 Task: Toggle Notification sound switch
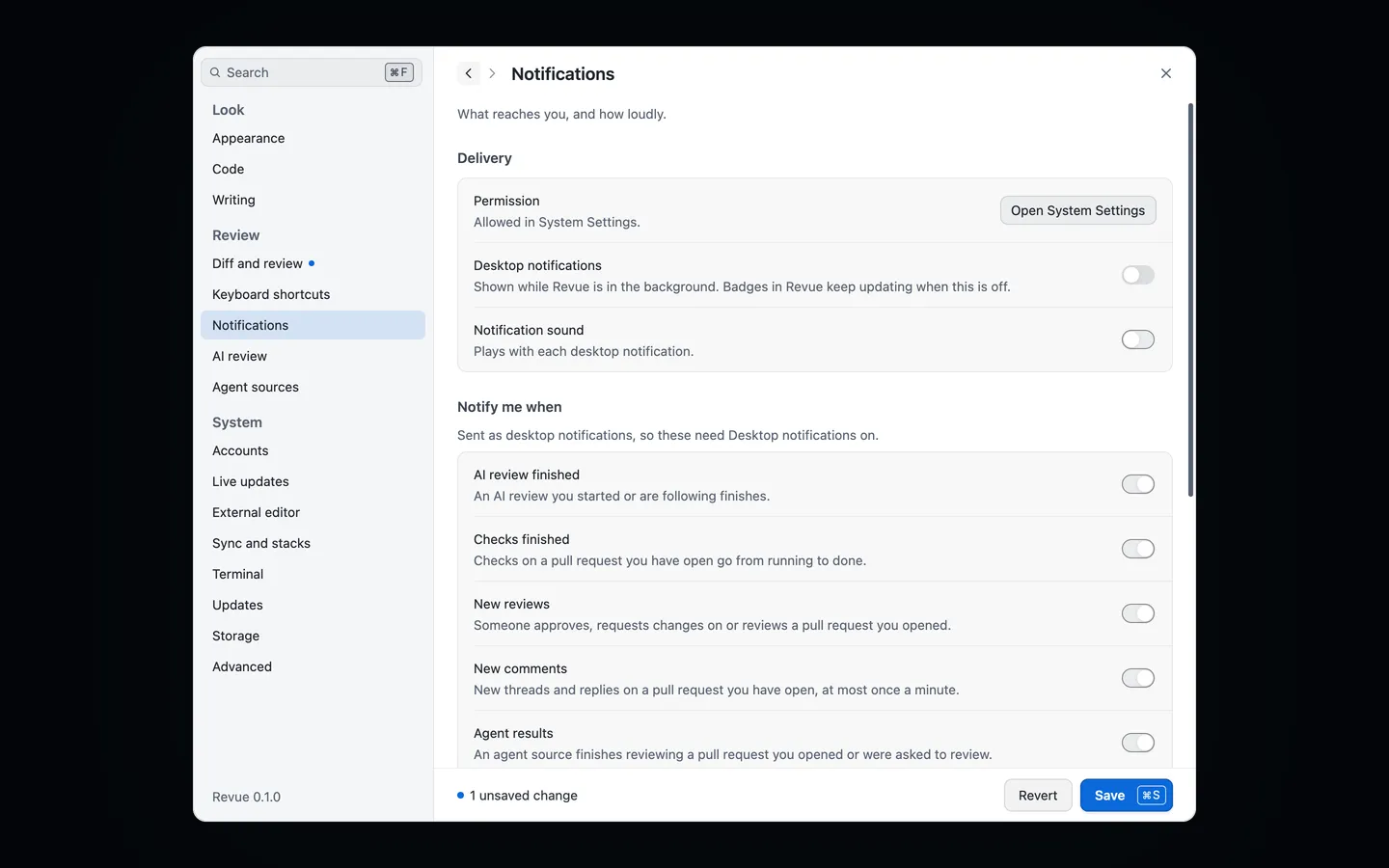point(1138,339)
